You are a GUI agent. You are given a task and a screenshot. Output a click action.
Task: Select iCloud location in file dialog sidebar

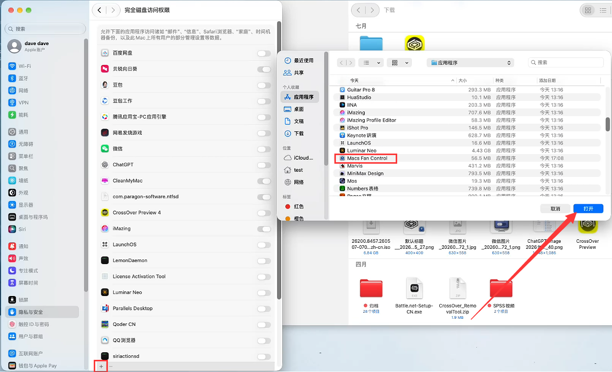tap(299, 158)
